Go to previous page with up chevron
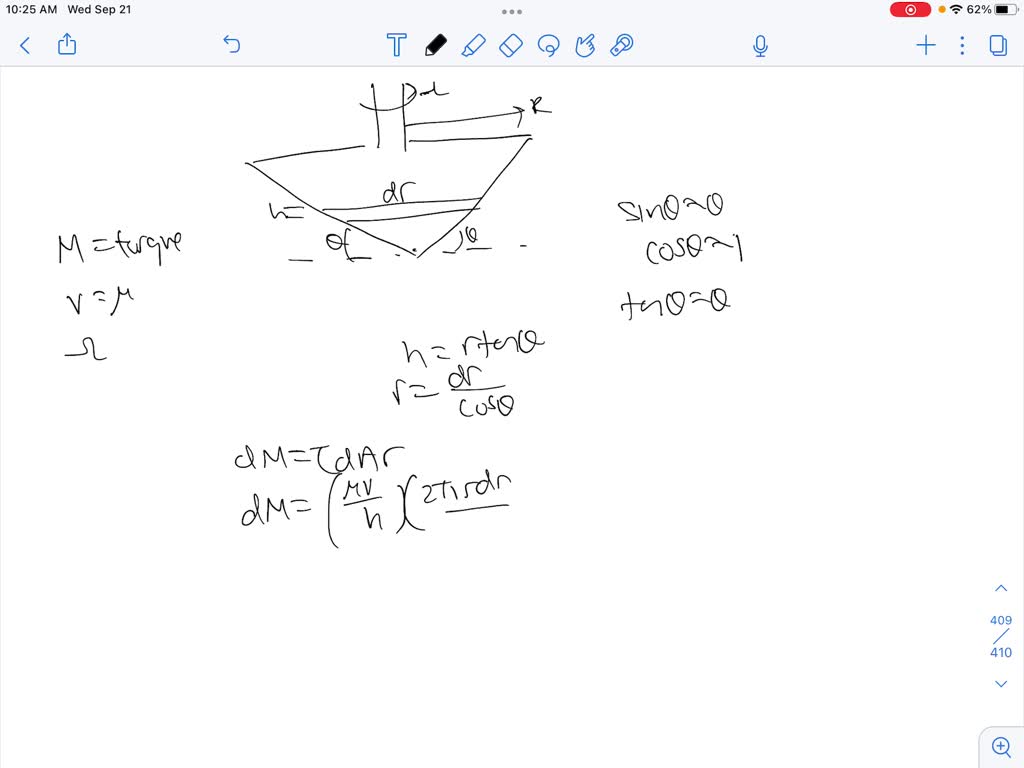 tap(1001, 587)
